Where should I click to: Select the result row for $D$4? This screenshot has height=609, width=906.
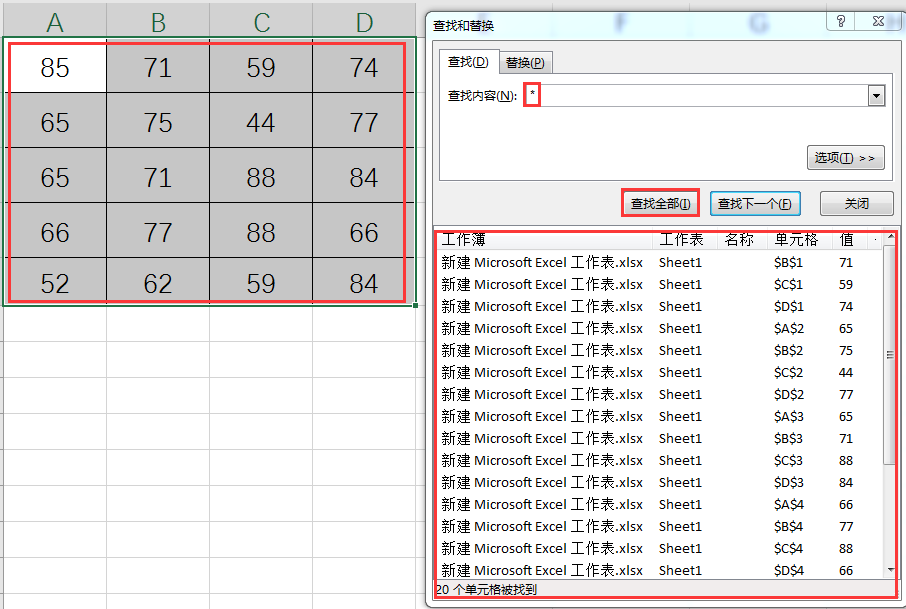click(659, 570)
